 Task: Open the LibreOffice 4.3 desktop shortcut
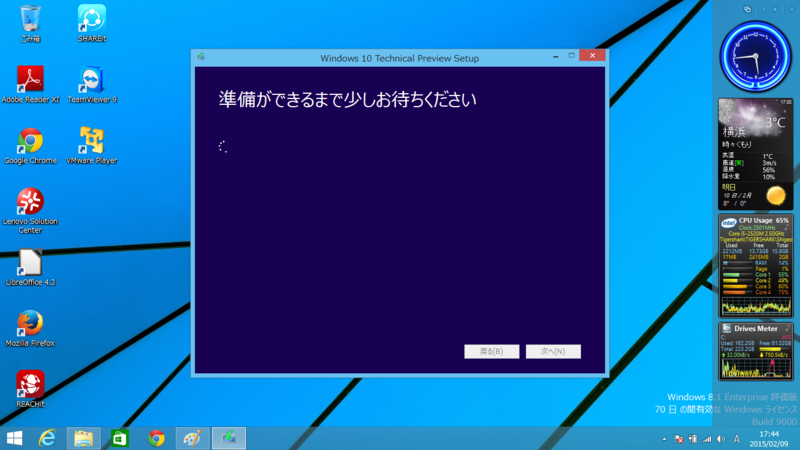pyautogui.click(x=31, y=267)
